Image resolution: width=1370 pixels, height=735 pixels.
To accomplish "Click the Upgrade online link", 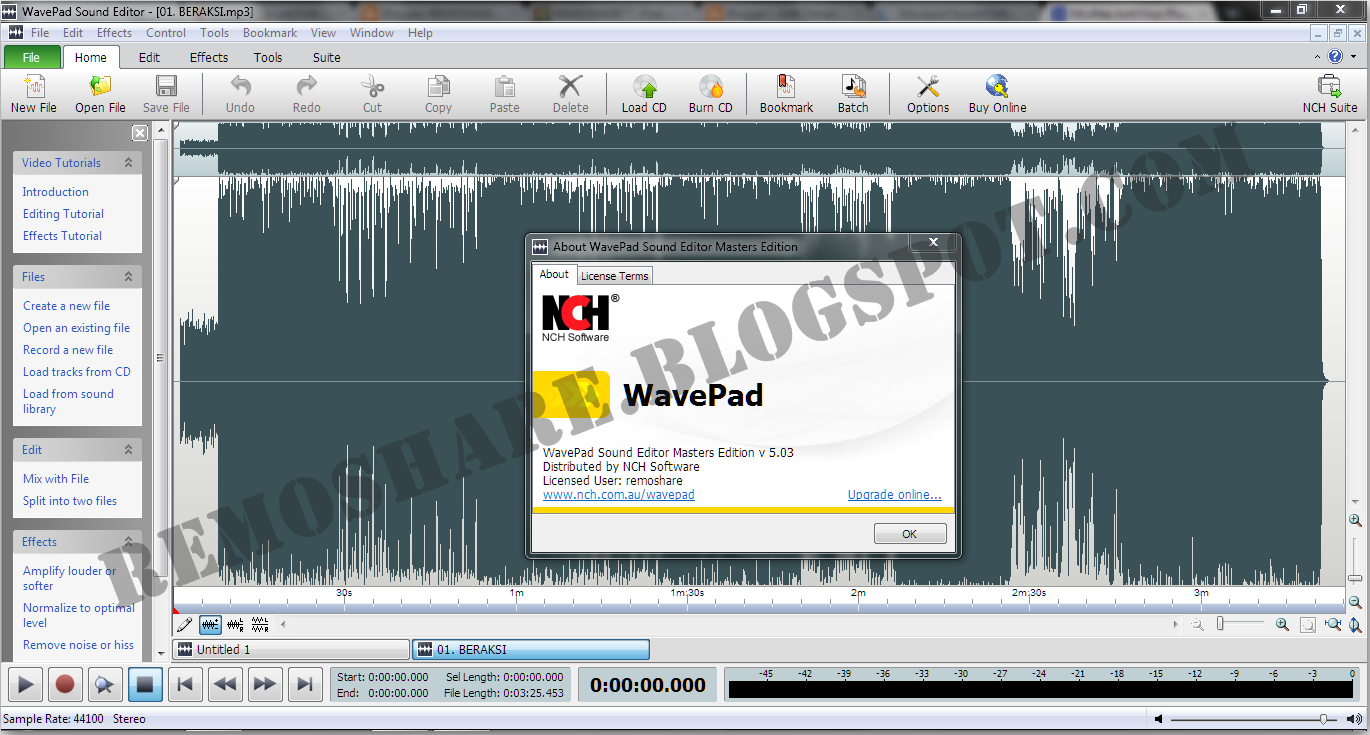I will (894, 494).
